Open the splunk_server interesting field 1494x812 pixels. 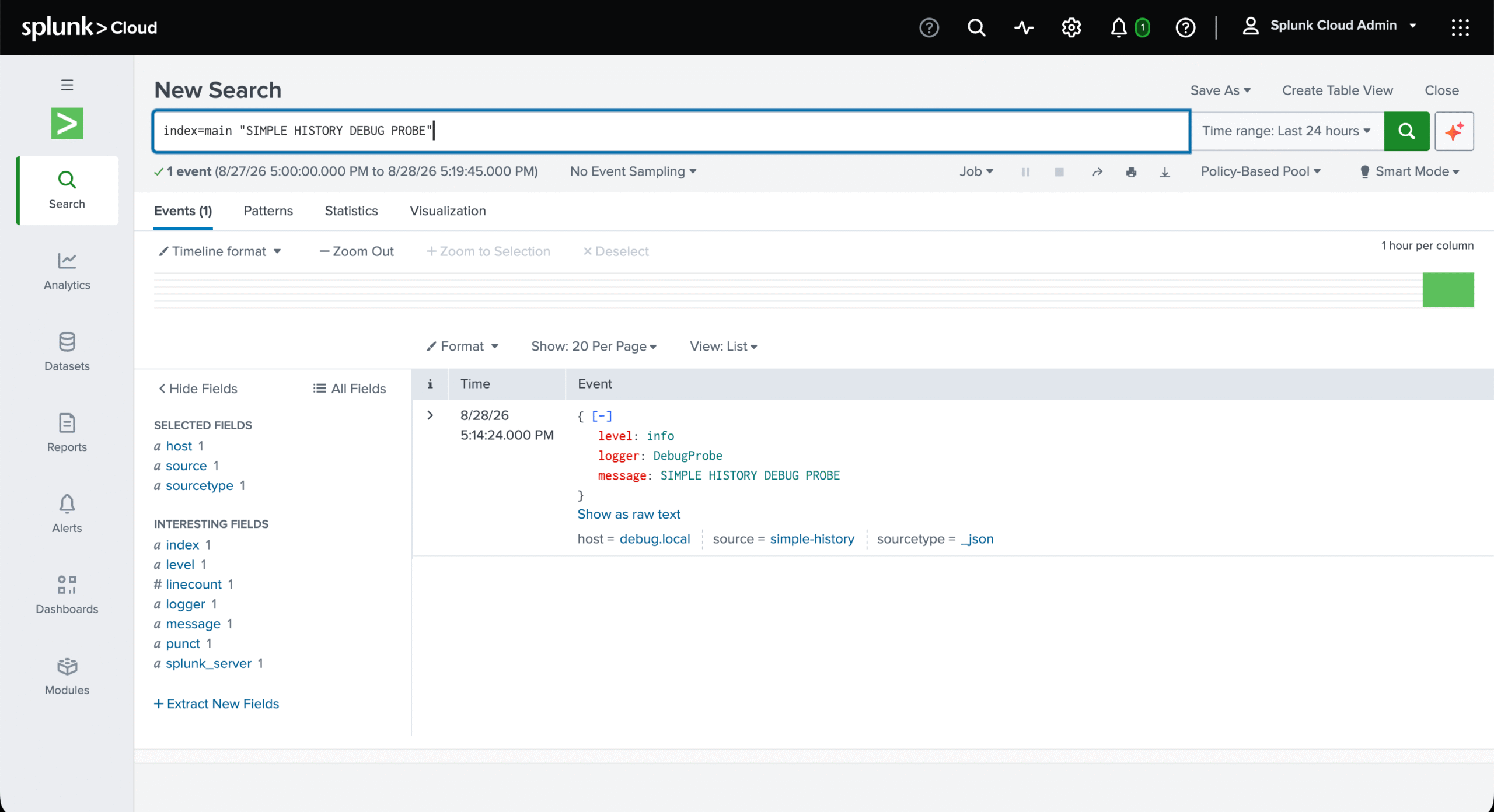[x=208, y=664]
